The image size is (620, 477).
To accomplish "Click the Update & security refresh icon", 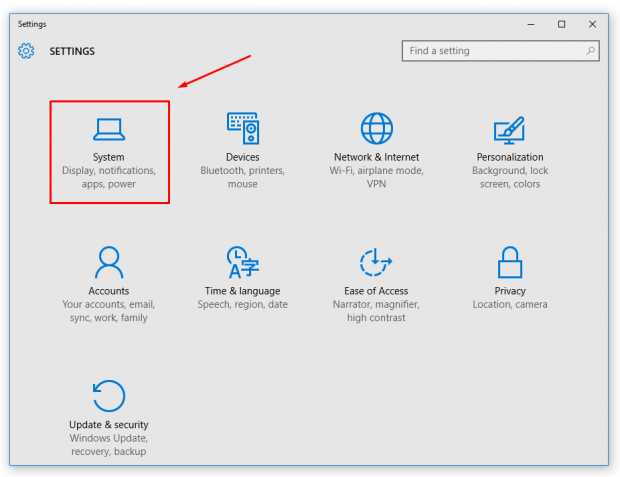I will [x=108, y=396].
